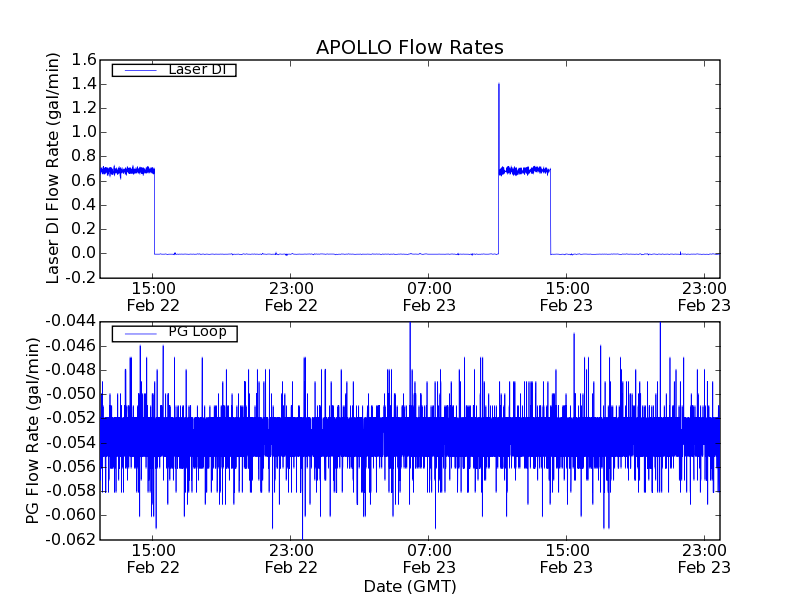
Task: Click the 'Laser DI Flow Rate (gal/min)' axis label
Action: (53, 168)
